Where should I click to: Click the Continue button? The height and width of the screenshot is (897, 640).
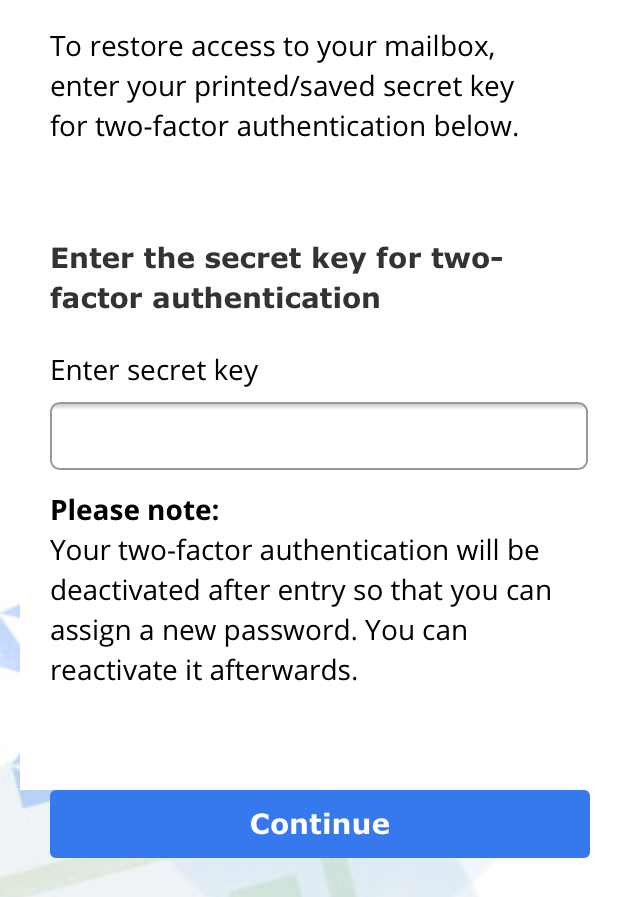point(320,824)
